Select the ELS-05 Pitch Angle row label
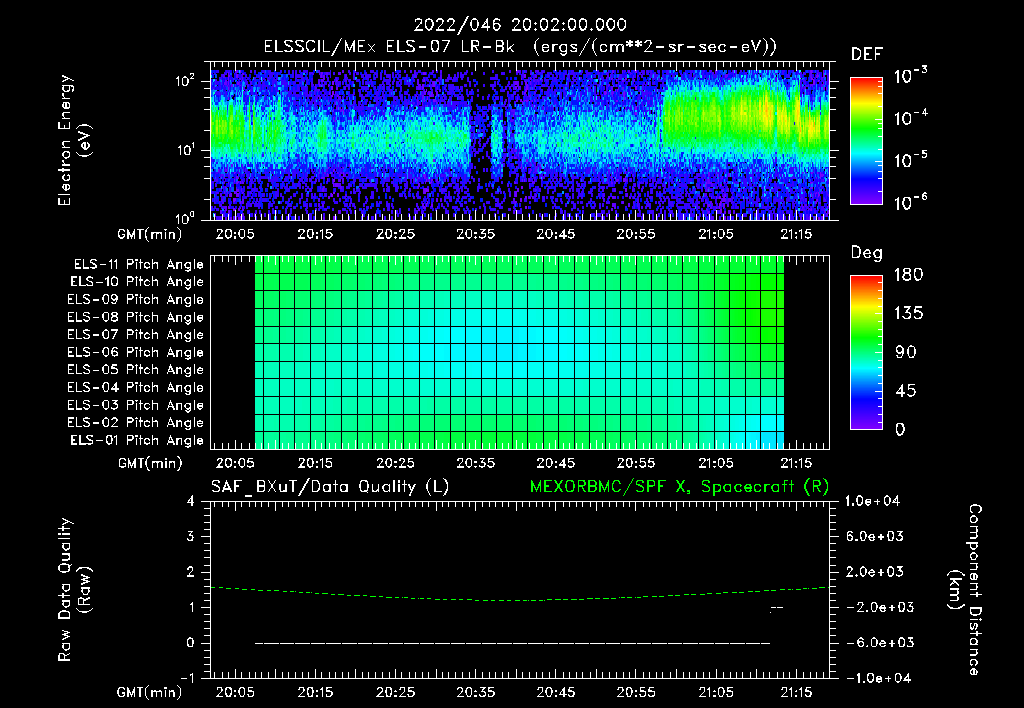 click(x=135, y=370)
